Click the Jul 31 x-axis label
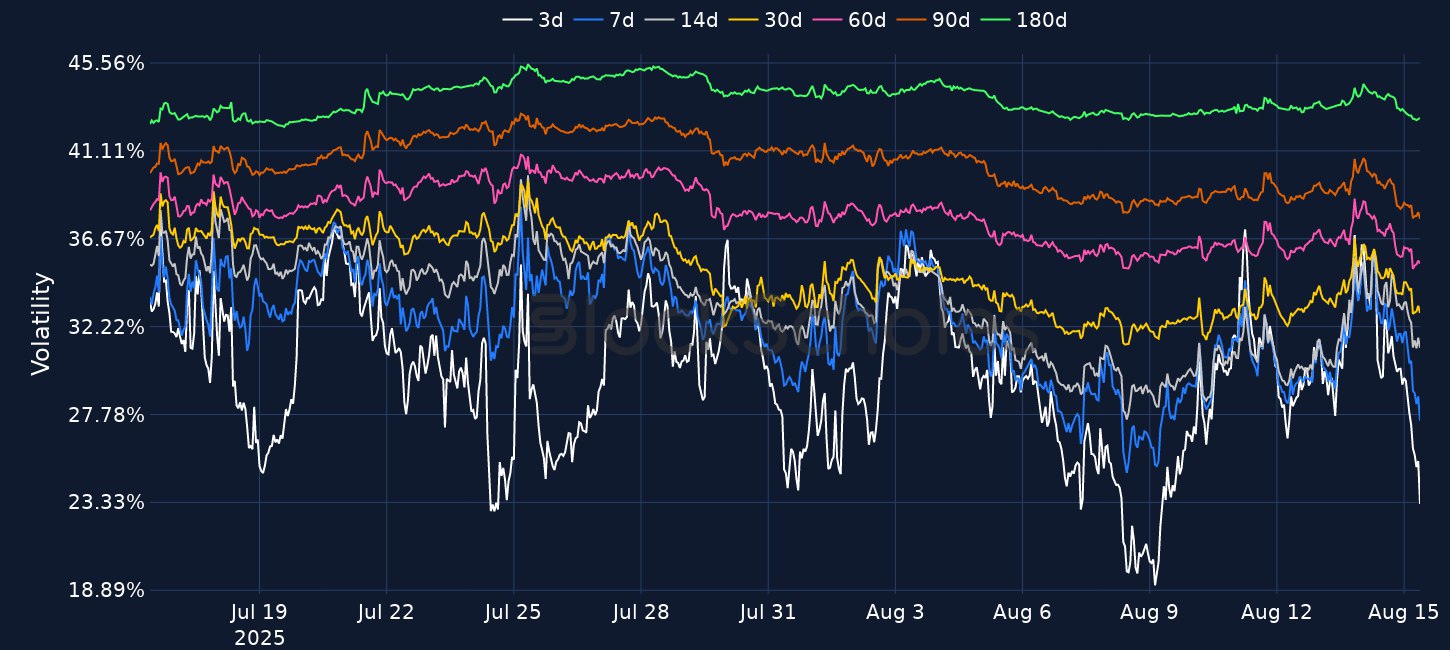The width and height of the screenshot is (1450, 650). pos(767,612)
